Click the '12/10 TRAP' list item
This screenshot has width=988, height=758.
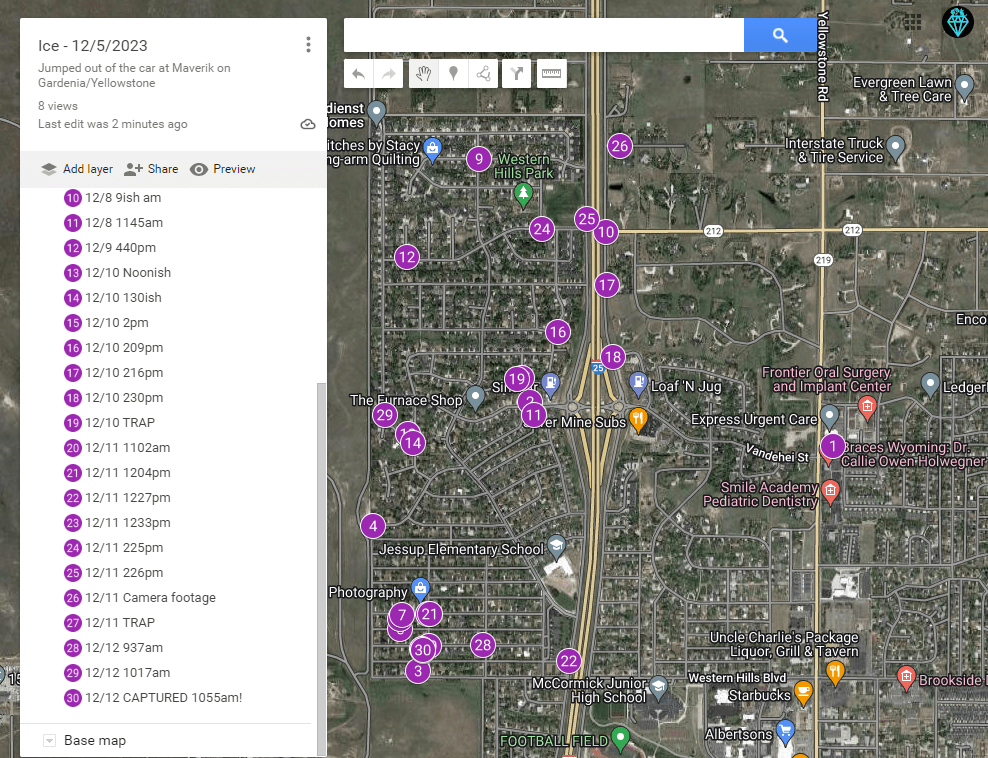(120, 423)
